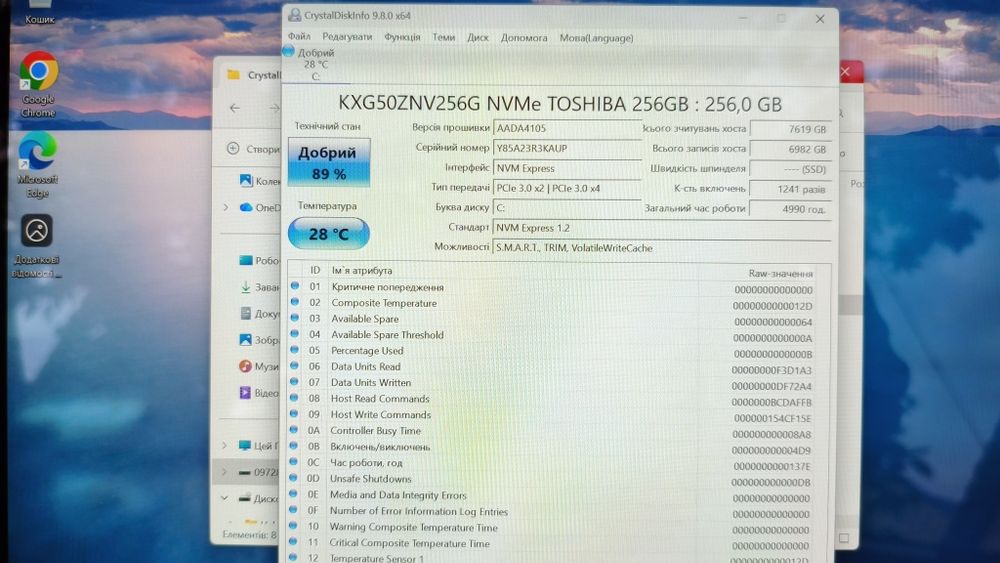Click the Колекція item in Explorer sidebar
Viewport: 1000px width, 563px height.
pos(260,181)
